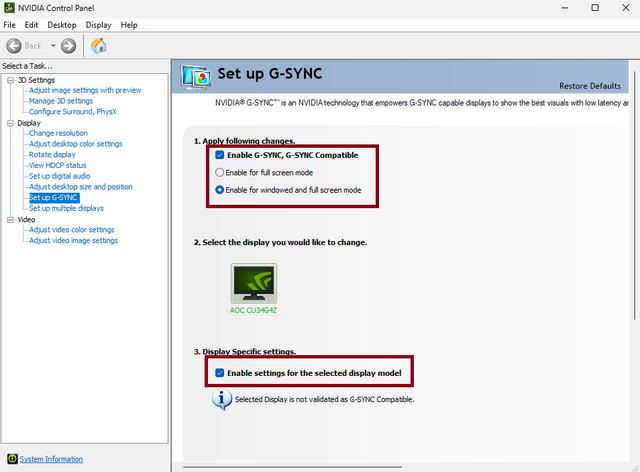The width and height of the screenshot is (640, 472).
Task: Toggle Enable settings for selected display model
Action: click(x=220, y=373)
